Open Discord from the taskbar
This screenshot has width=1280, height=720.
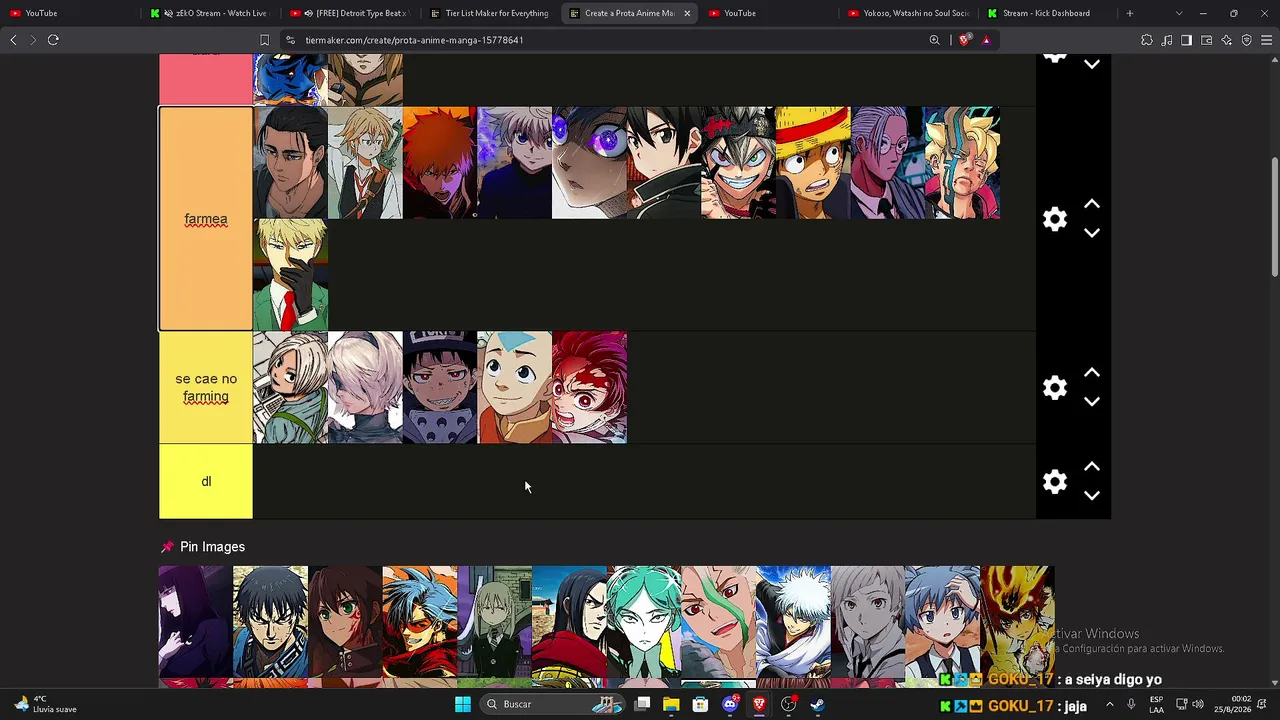click(730, 704)
